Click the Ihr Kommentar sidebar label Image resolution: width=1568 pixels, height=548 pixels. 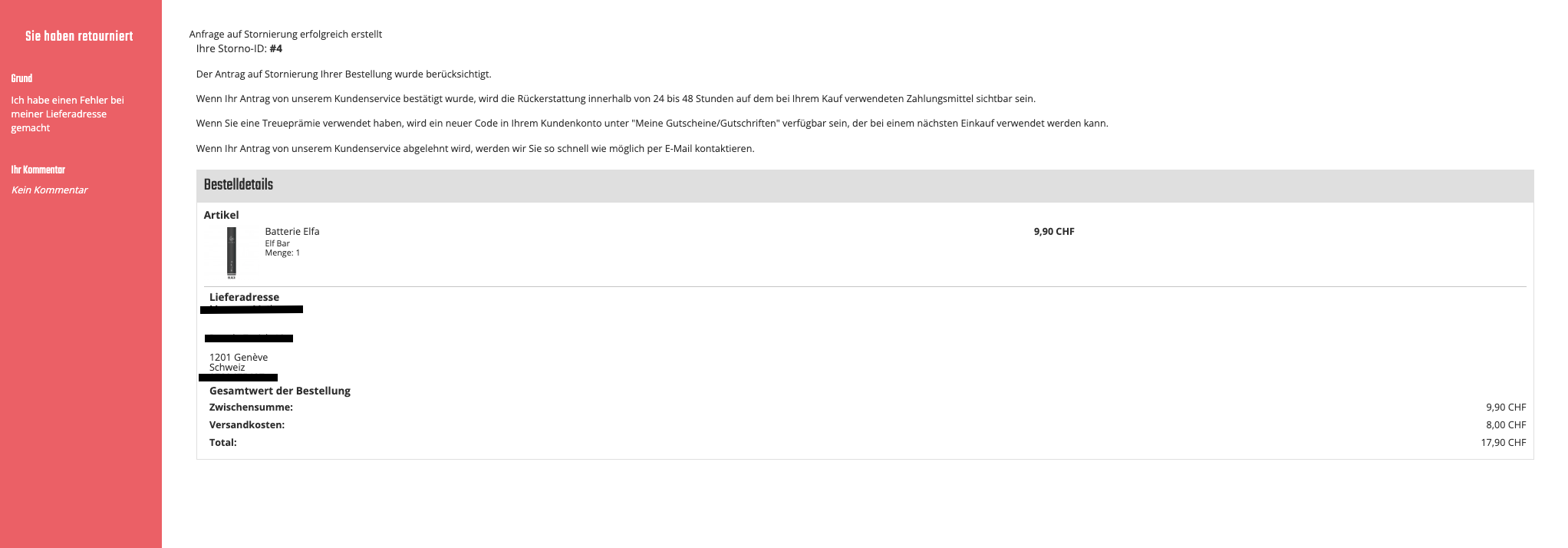point(38,170)
